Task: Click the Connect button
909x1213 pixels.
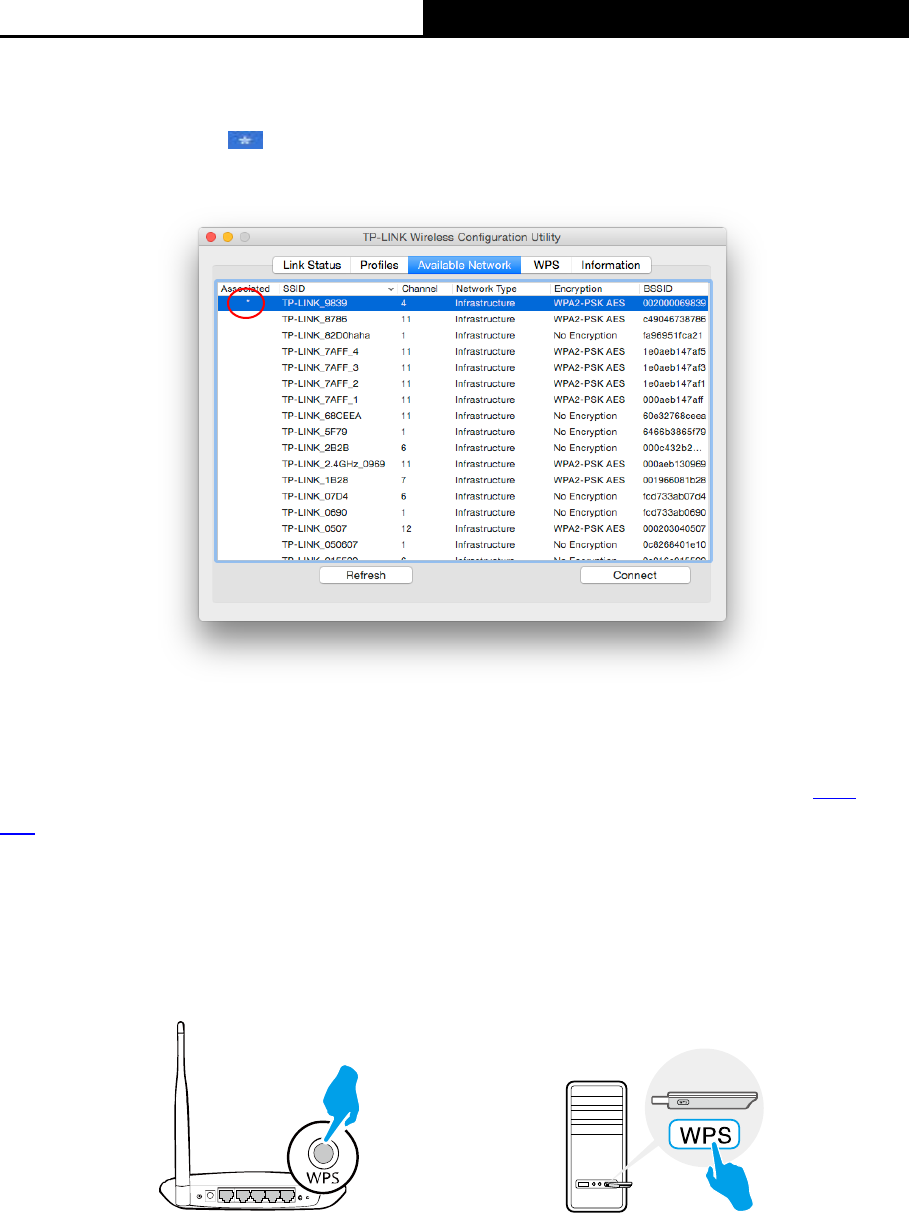Action: click(x=635, y=575)
